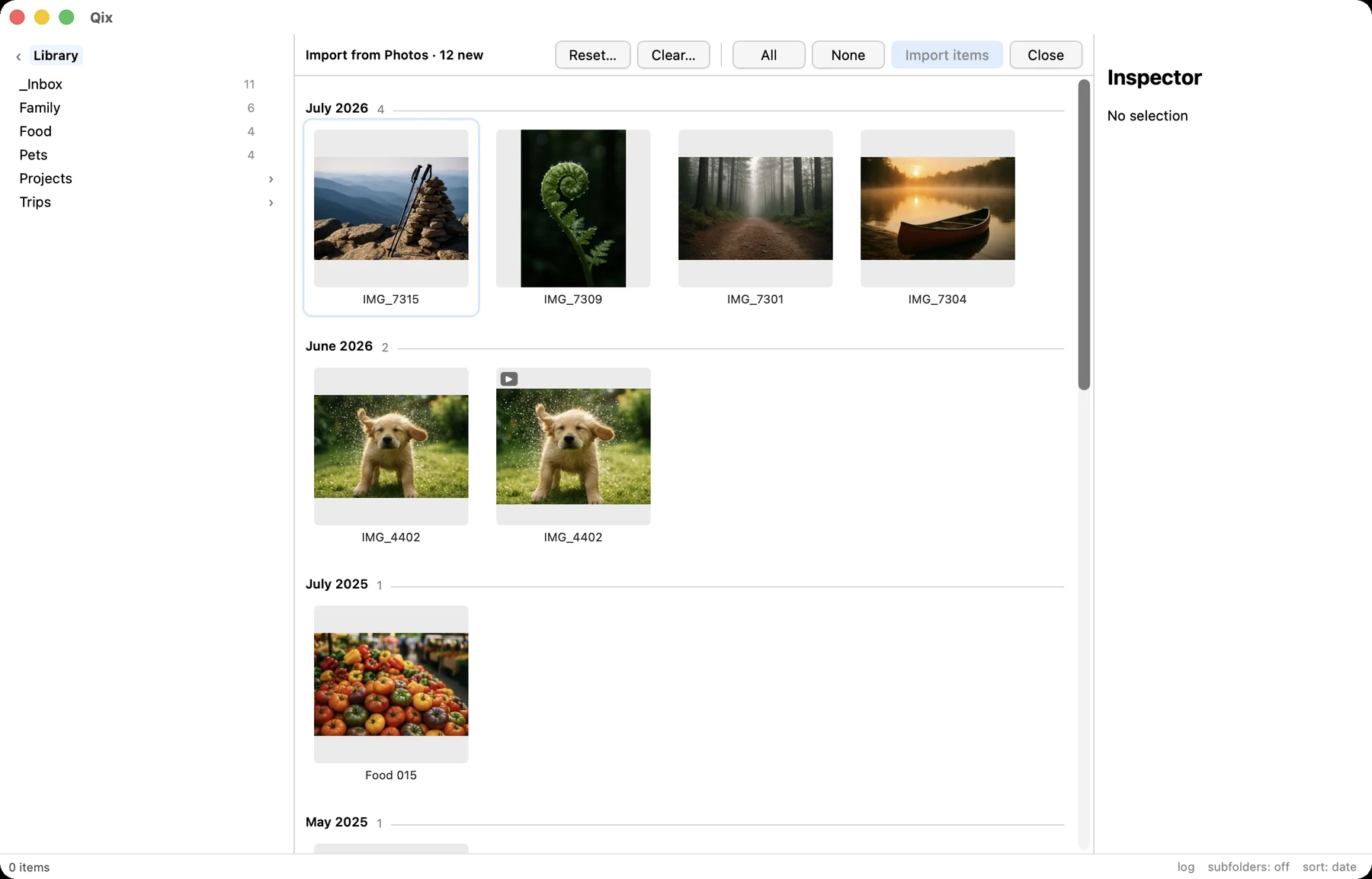Select the IMG_7301 forest path thumbnail
Screen dimensions: 1372x879
click(x=755, y=208)
